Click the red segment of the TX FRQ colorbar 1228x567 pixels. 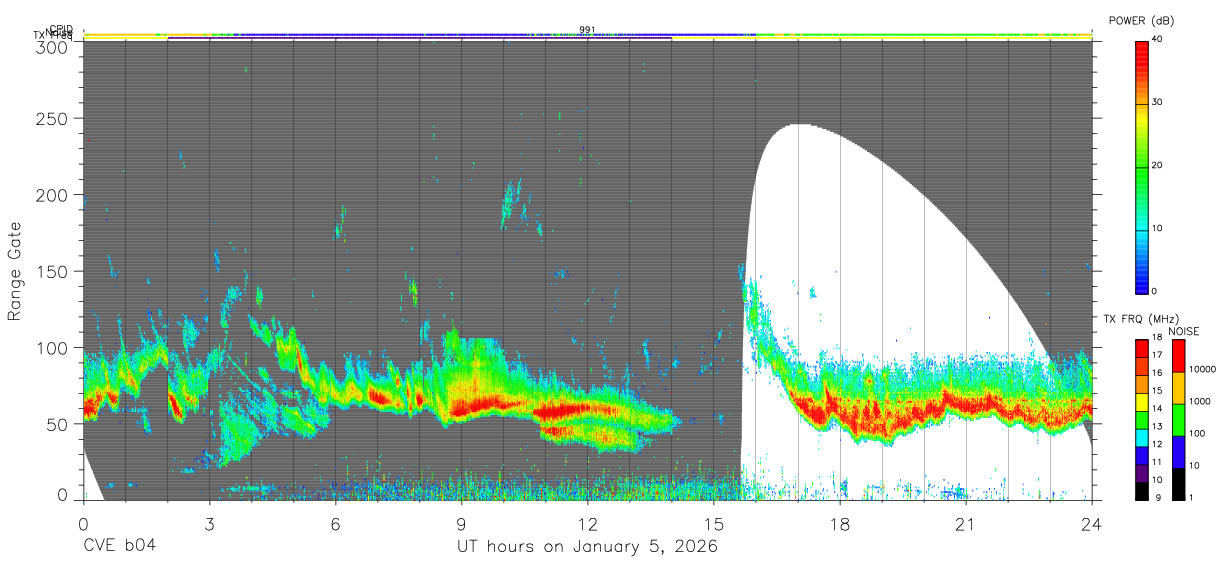[1141, 349]
